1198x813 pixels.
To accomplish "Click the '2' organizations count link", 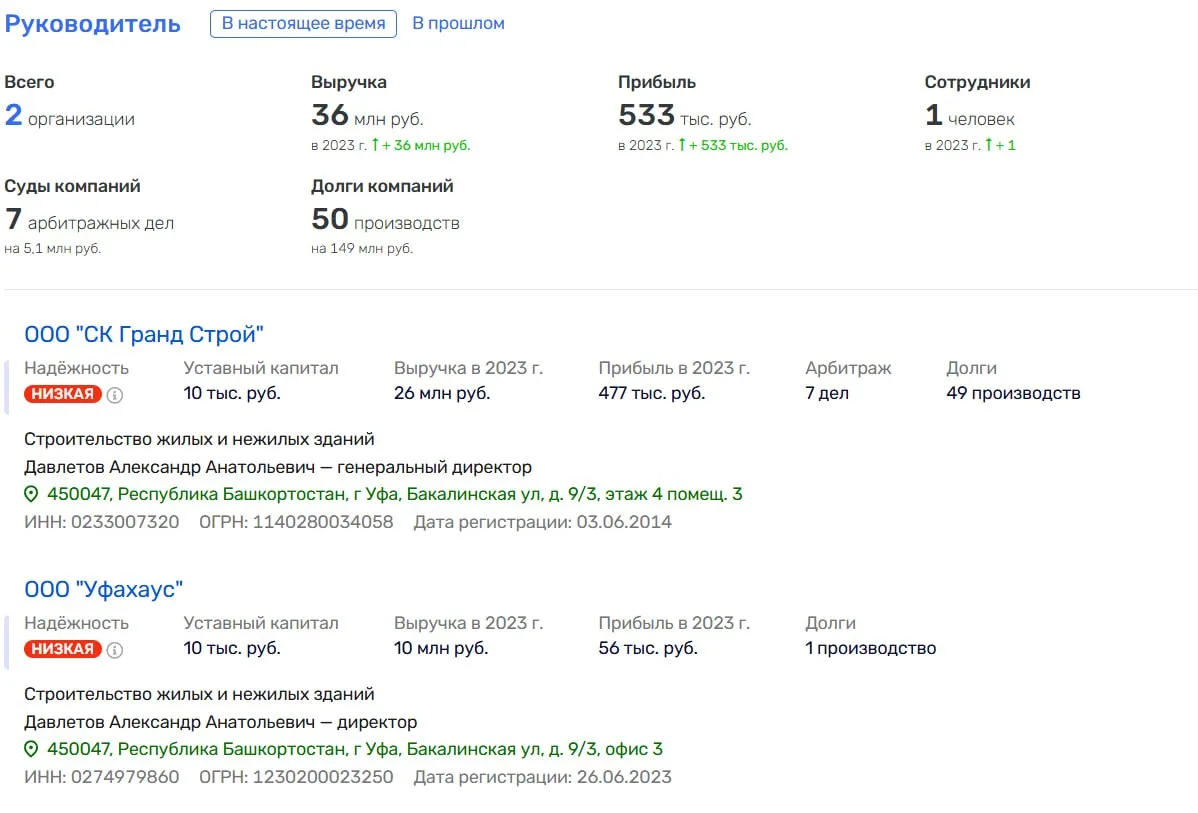I will click(13, 115).
